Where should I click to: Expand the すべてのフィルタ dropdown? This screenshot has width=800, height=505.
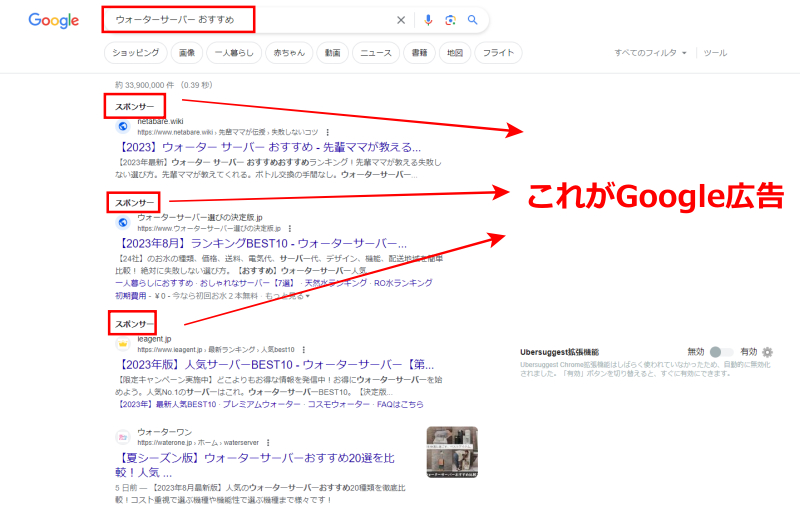click(x=651, y=53)
